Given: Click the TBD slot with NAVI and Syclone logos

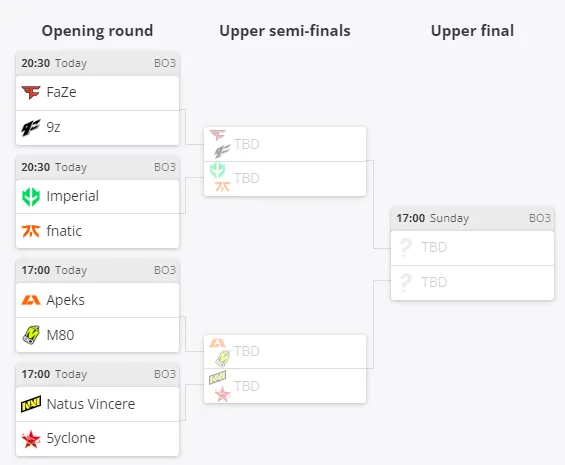Looking at the screenshot, I should tap(285, 386).
